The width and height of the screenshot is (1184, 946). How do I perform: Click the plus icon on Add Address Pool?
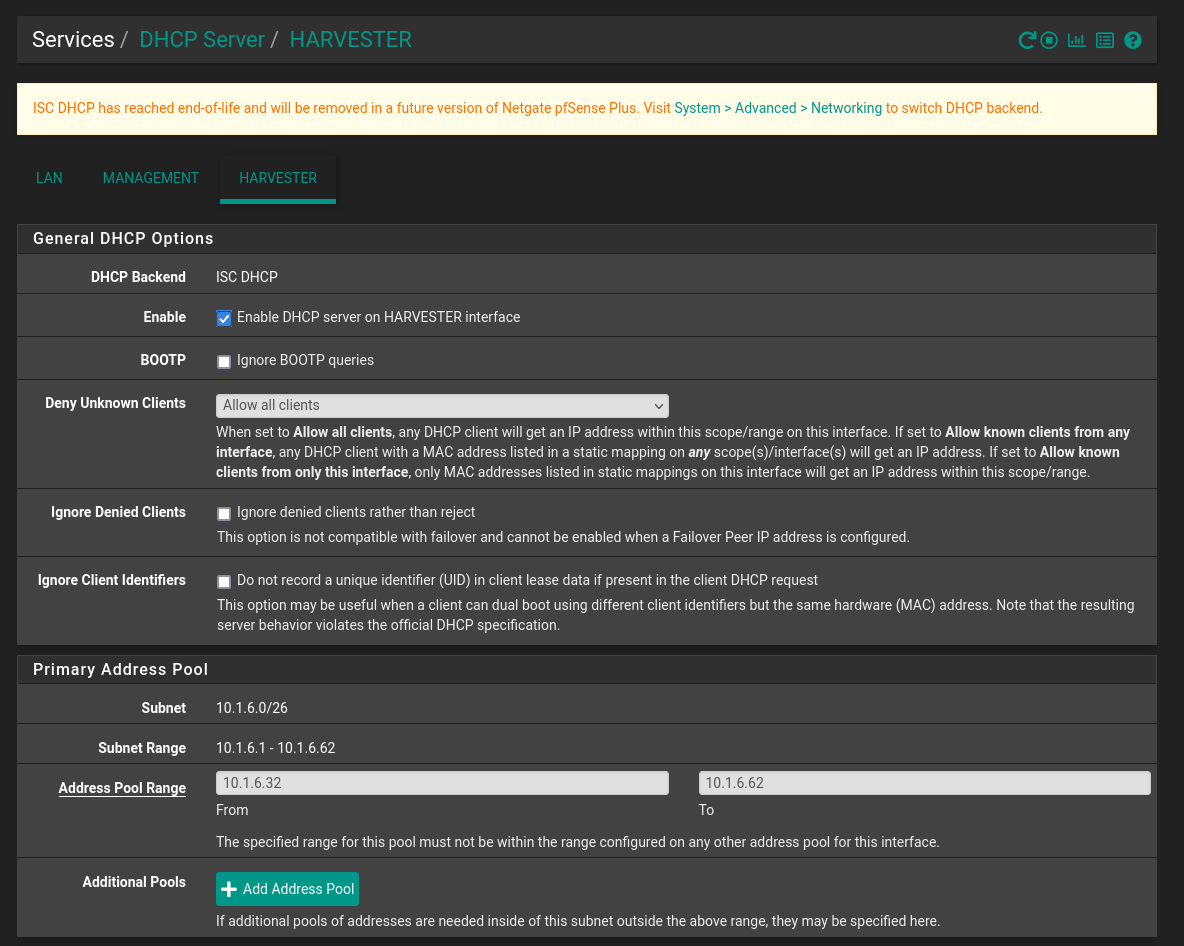229,889
